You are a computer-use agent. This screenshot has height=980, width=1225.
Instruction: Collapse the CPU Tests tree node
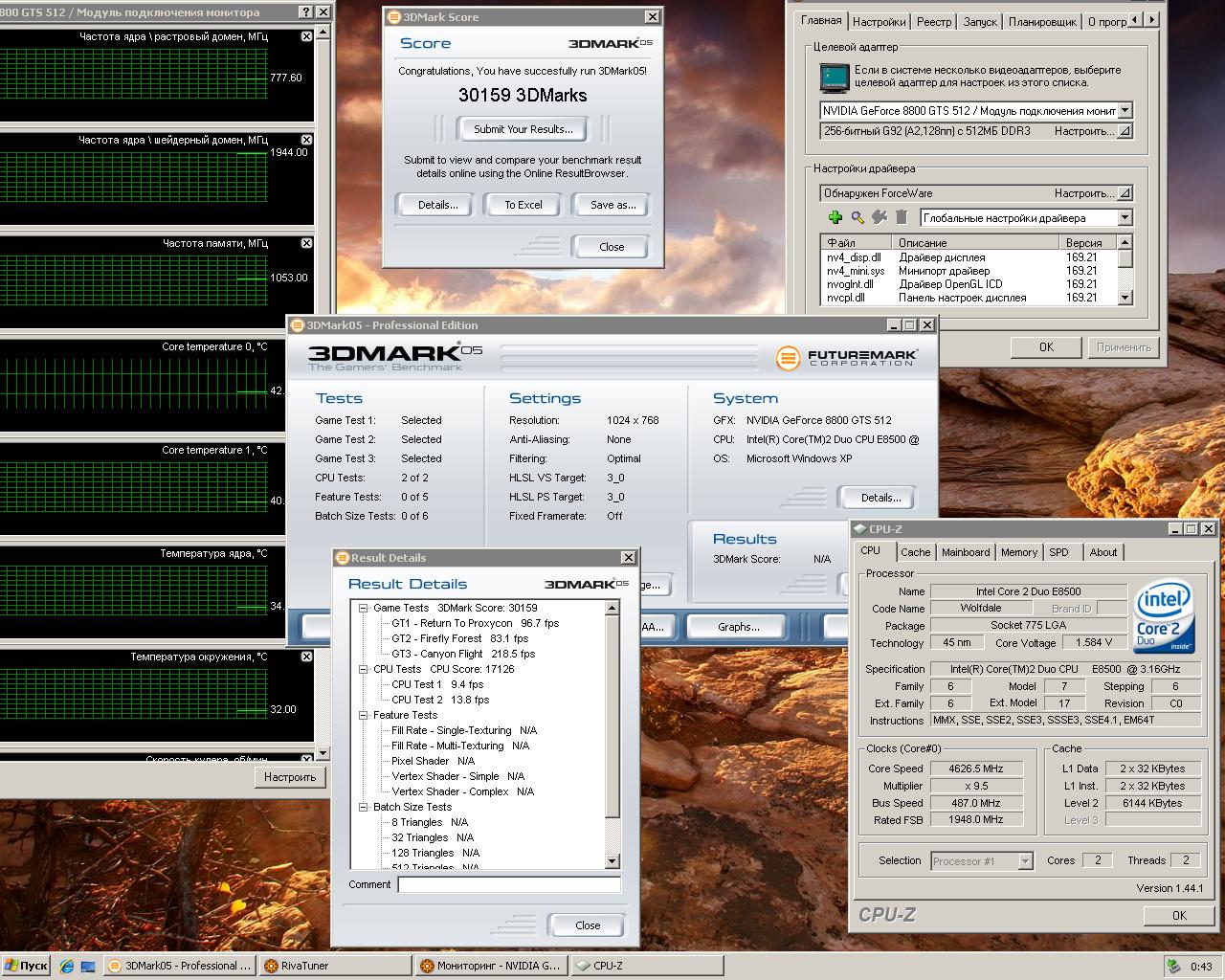point(364,669)
